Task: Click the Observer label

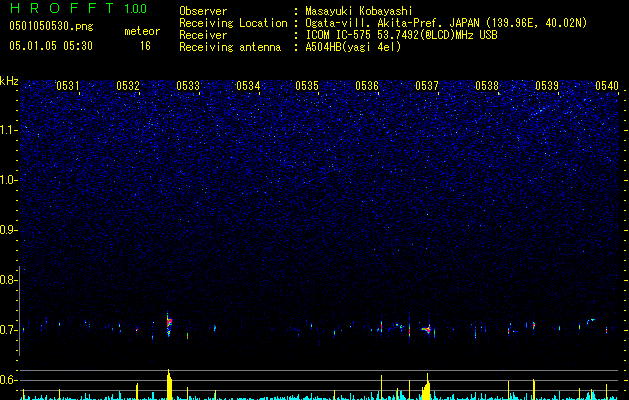Action: [x=203, y=11]
